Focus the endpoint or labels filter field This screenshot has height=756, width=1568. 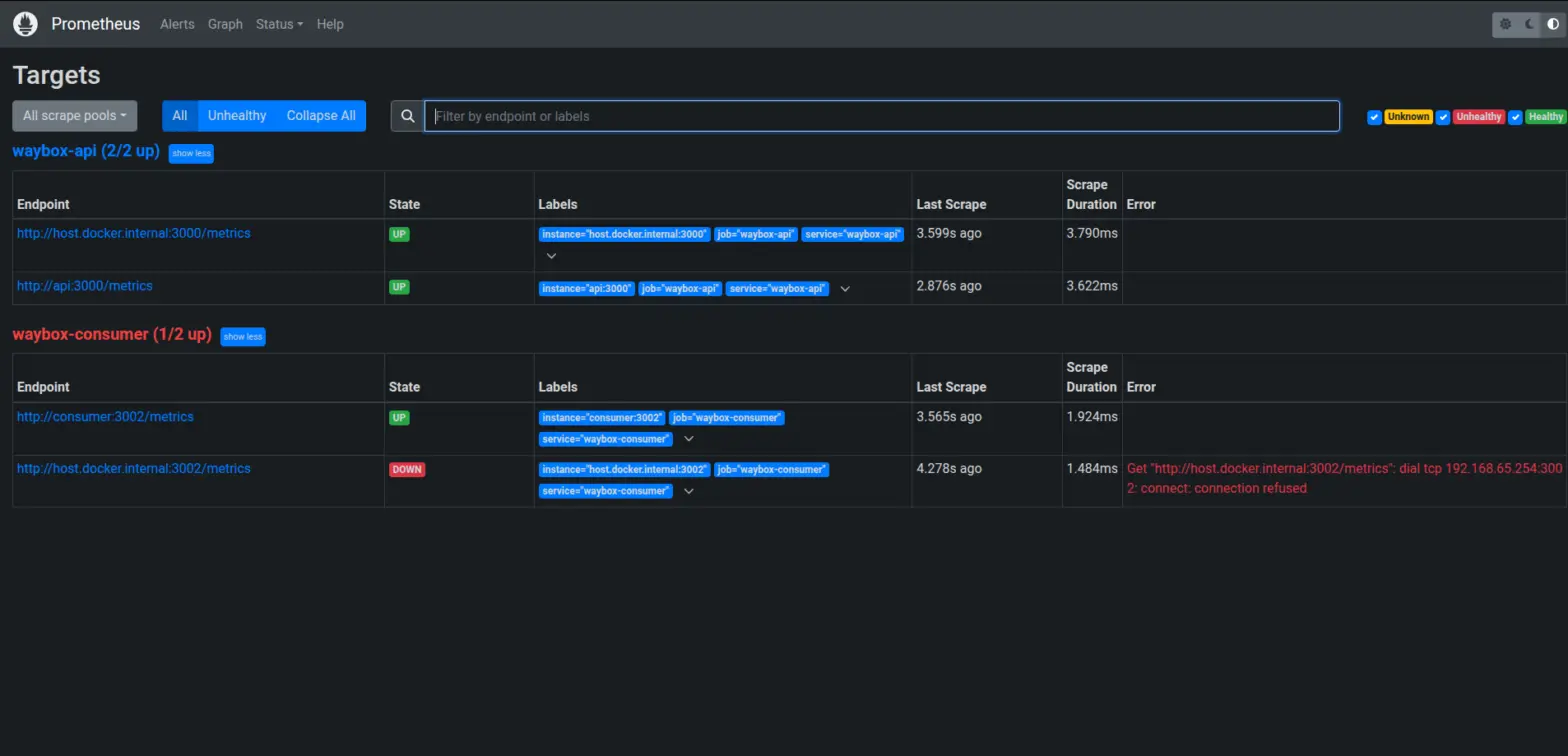[x=882, y=116]
